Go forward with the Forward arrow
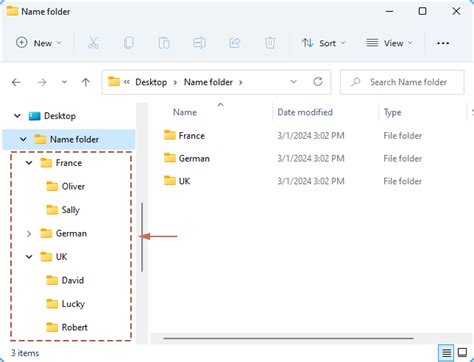This screenshot has width=474, height=362. [42, 82]
